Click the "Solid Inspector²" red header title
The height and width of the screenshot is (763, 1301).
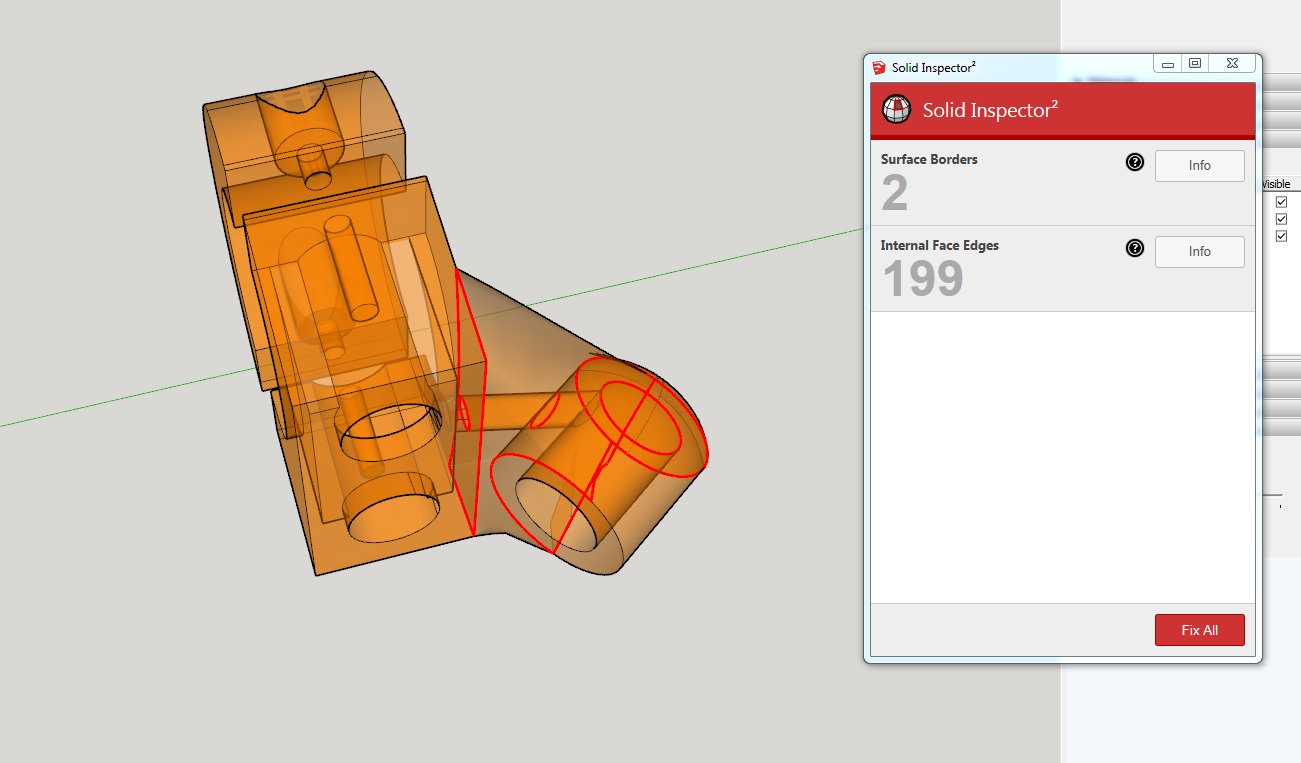[990, 110]
